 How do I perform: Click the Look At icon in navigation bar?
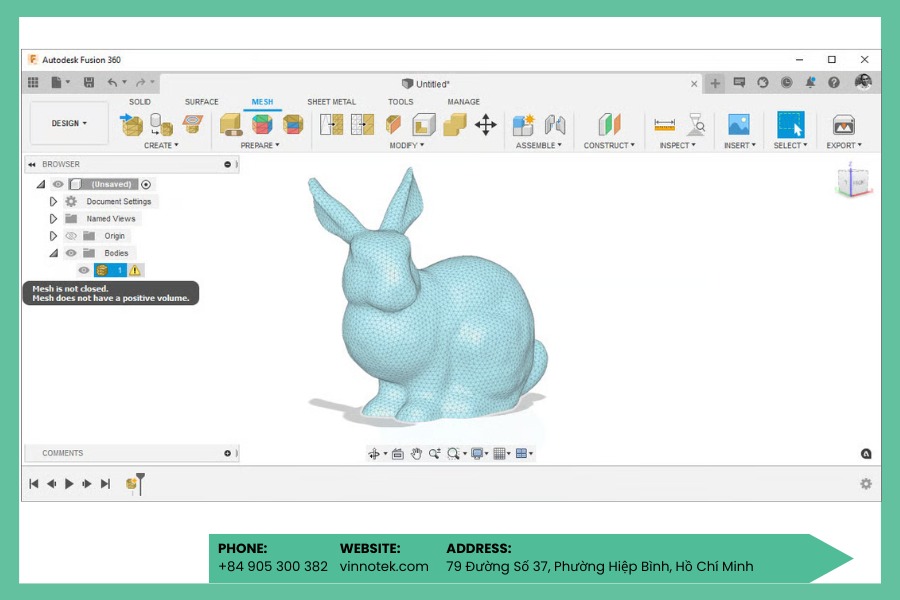tap(398, 454)
